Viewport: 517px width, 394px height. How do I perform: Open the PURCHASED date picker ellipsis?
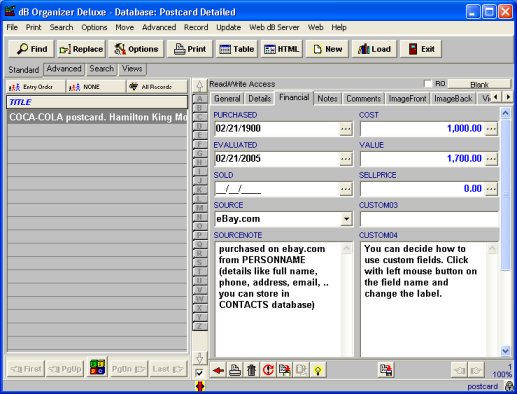pos(346,129)
